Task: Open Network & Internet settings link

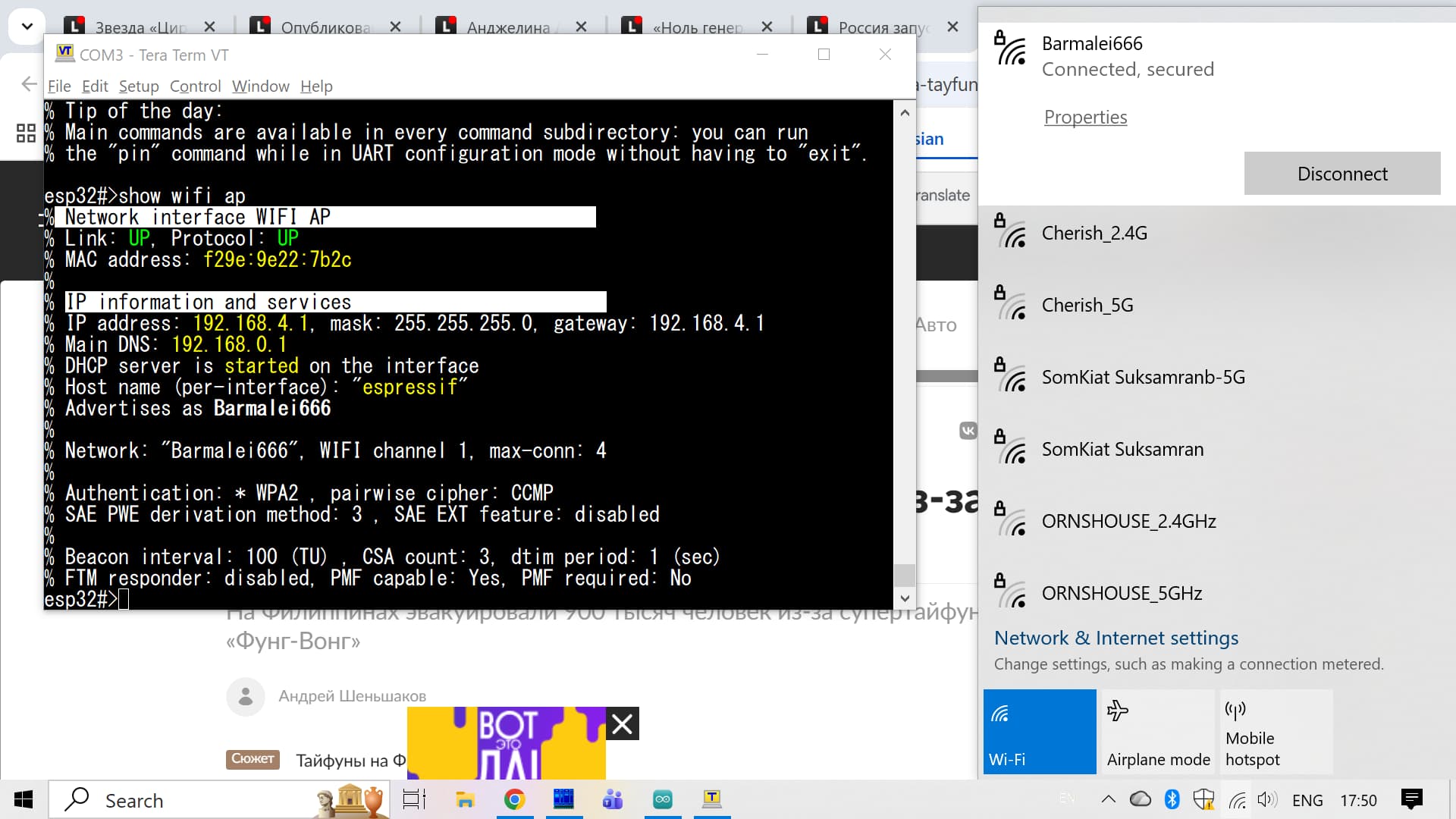Action: (x=1116, y=638)
